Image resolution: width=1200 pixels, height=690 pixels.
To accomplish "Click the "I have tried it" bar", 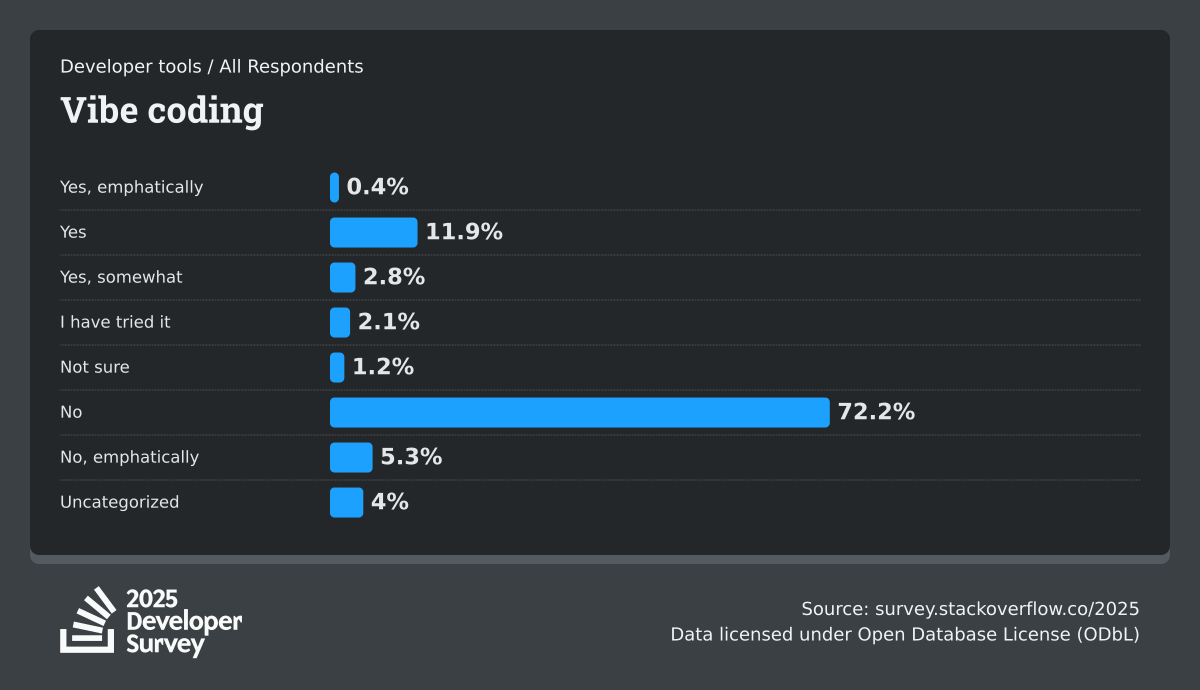I will (x=340, y=322).
